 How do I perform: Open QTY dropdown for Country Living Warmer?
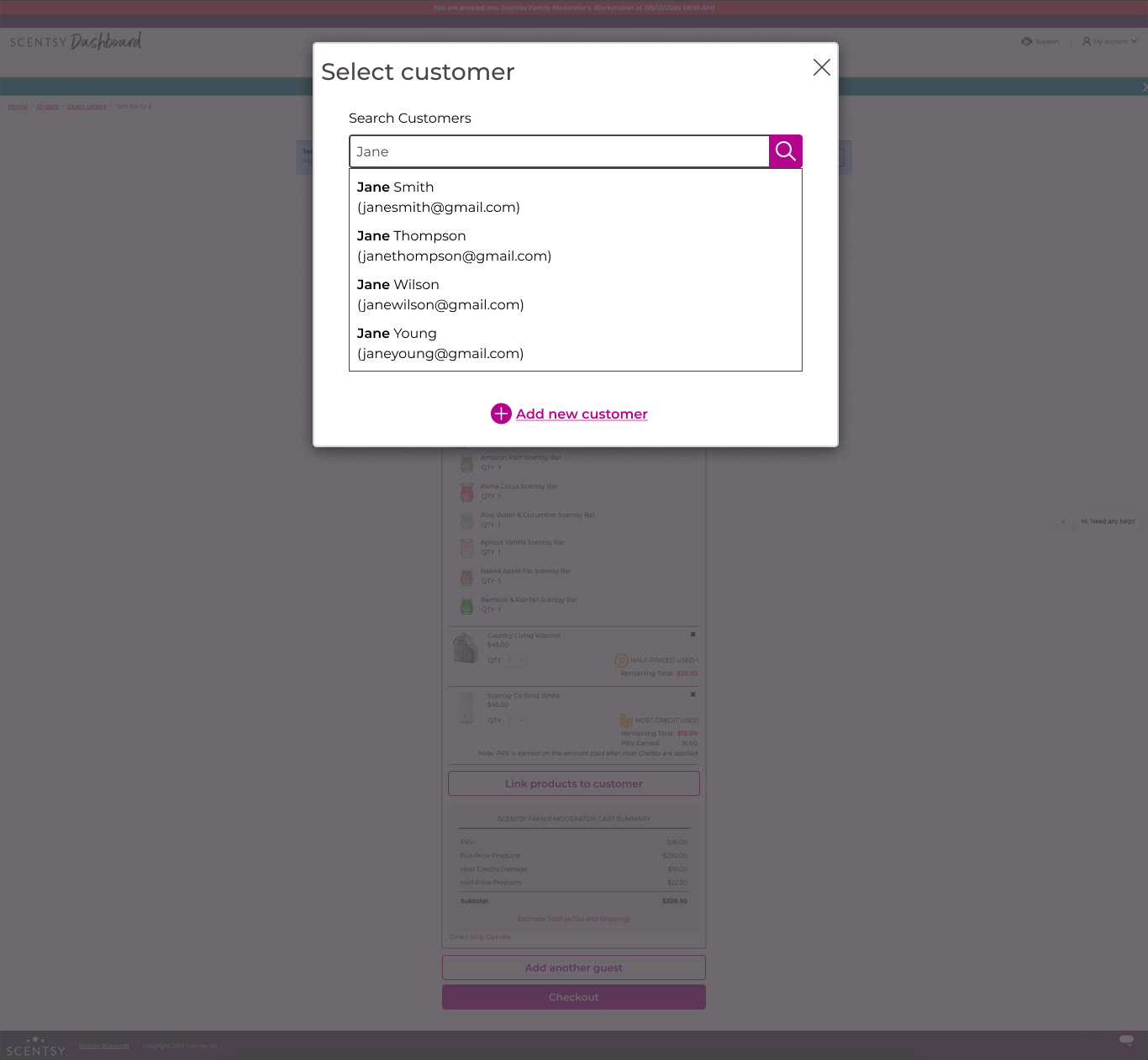[515, 661]
